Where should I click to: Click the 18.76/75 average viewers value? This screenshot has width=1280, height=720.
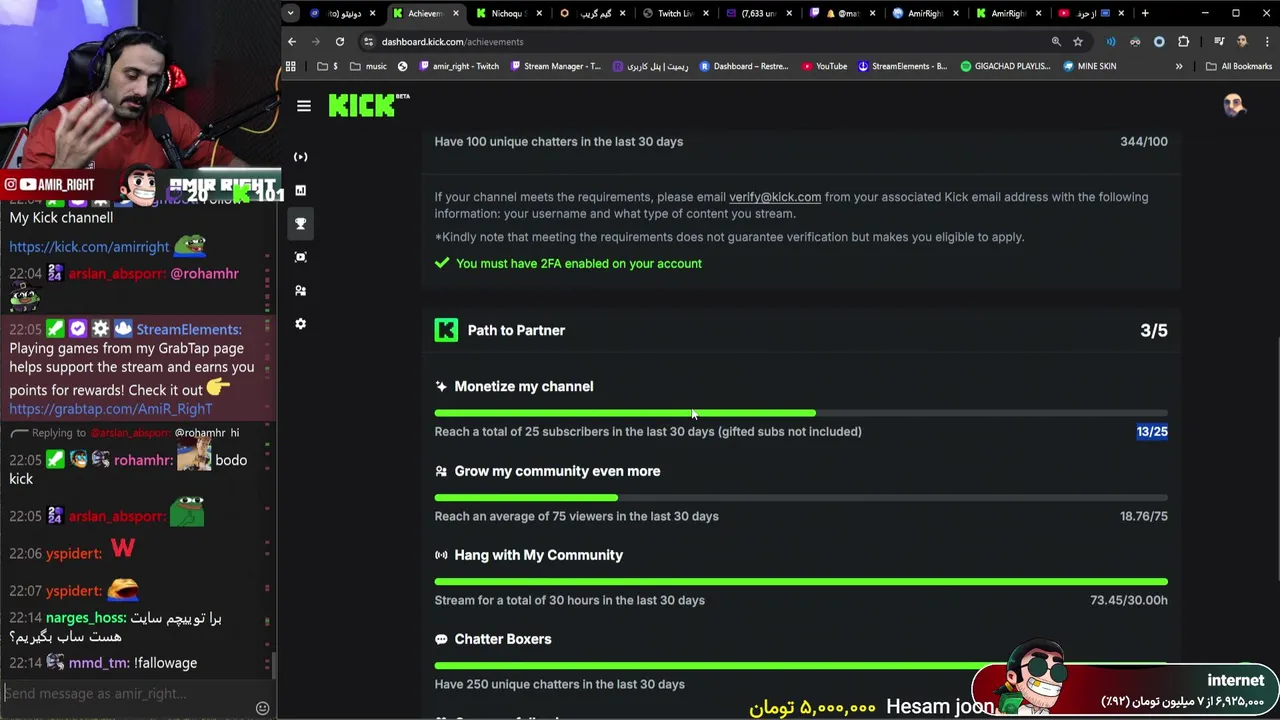click(1144, 516)
